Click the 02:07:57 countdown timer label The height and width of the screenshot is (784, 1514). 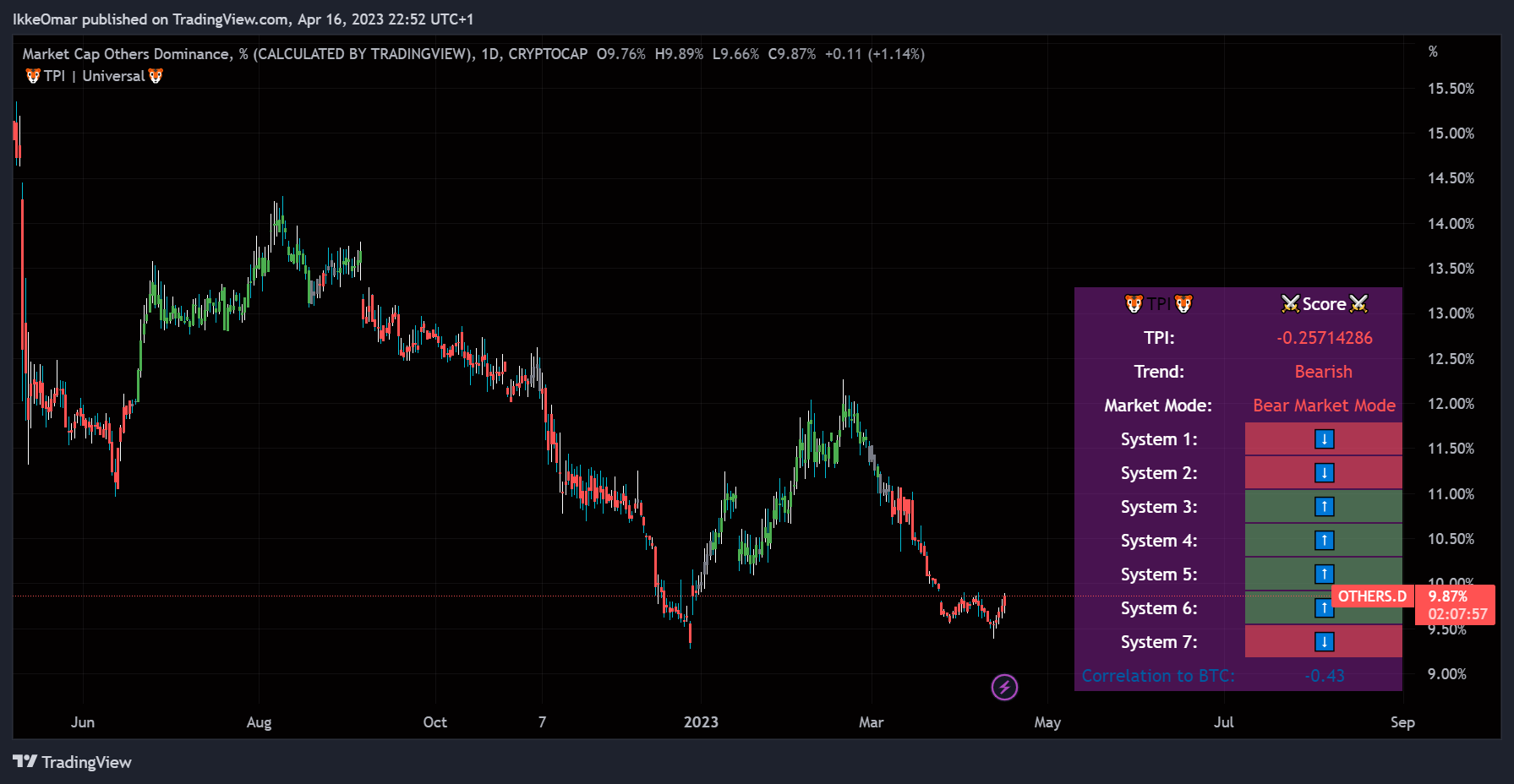[x=1457, y=614]
